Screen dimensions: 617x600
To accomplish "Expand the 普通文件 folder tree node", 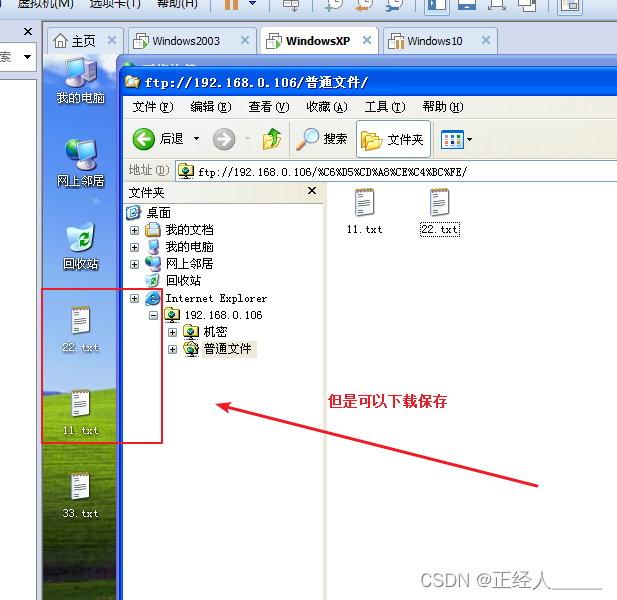I will [x=172, y=349].
